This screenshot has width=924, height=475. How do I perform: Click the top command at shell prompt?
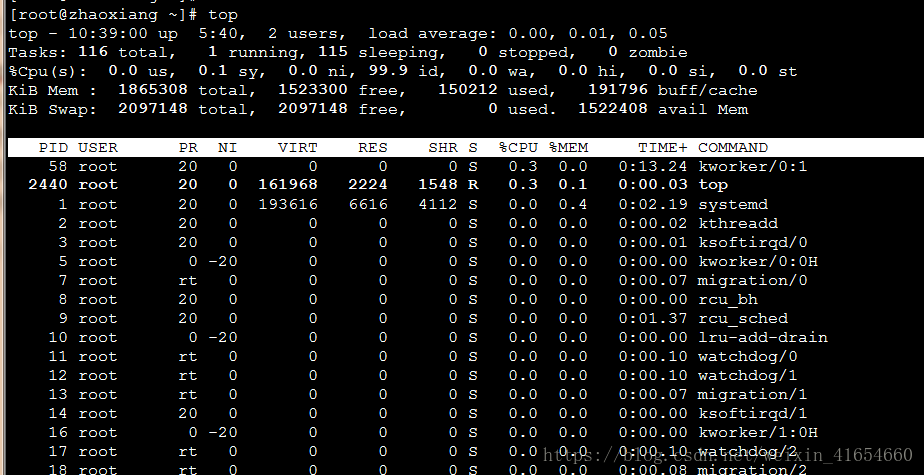coord(223,15)
